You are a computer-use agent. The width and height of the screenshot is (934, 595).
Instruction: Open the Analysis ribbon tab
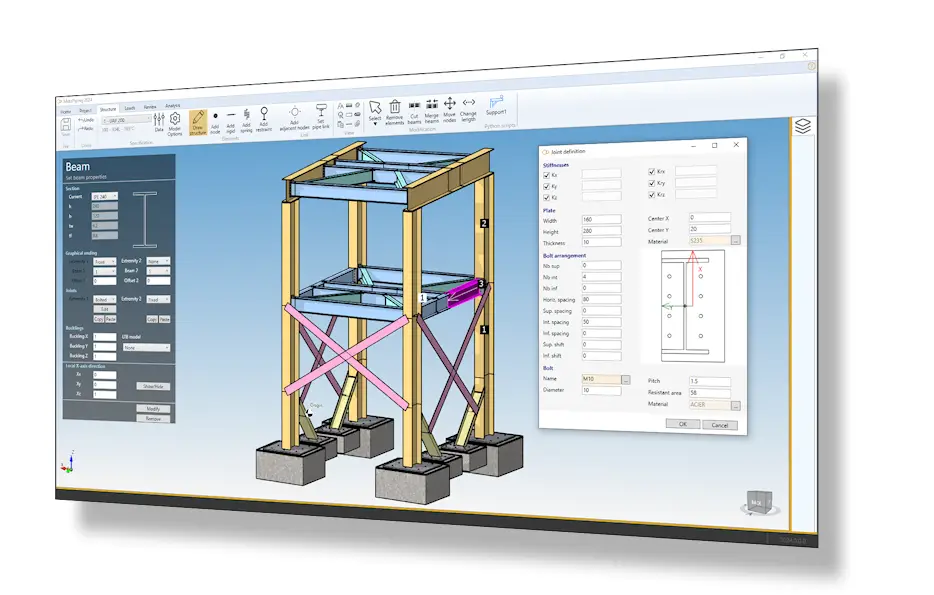pyautogui.click(x=173, y=105)
